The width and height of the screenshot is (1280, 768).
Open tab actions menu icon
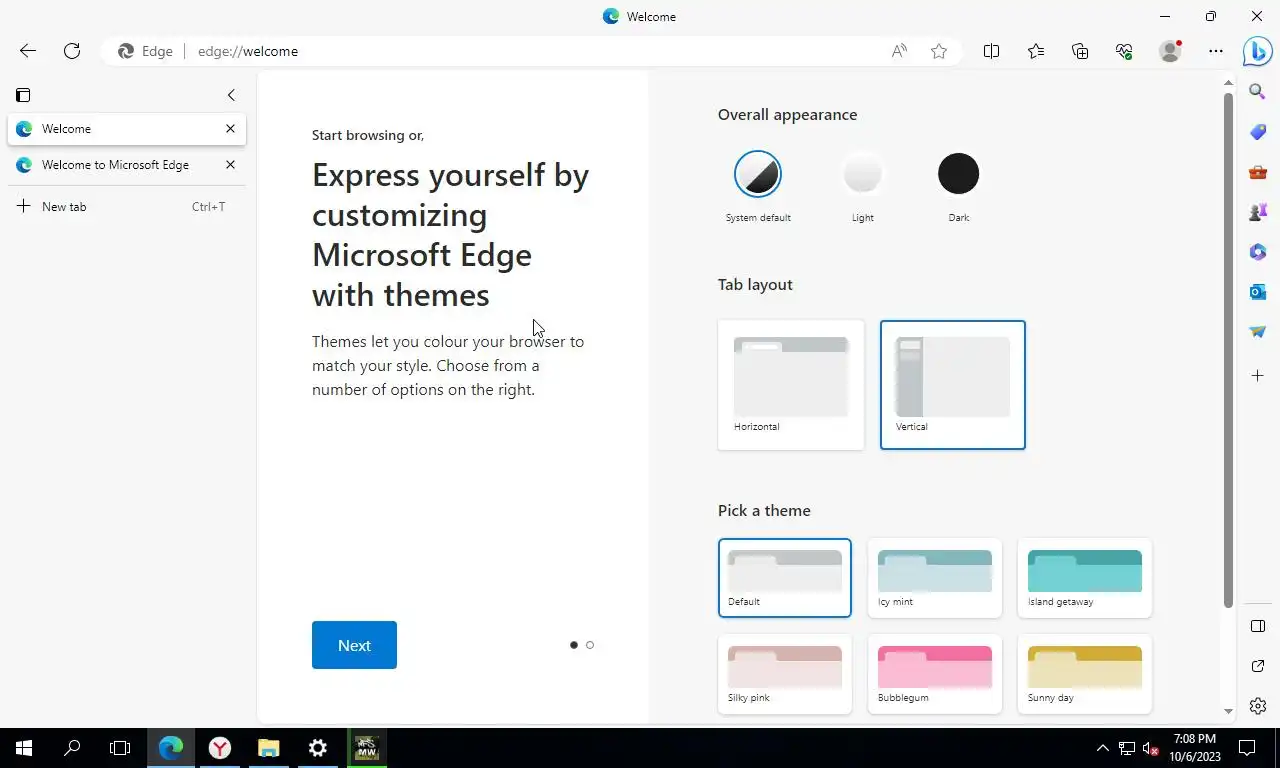coord(23,95)
